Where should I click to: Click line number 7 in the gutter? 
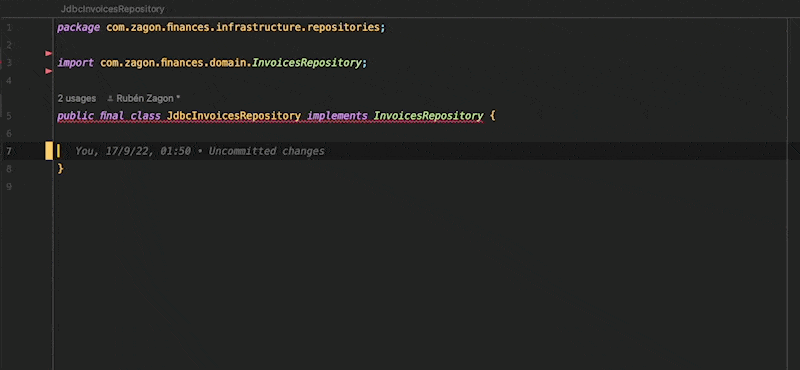[x=9, y=151]
